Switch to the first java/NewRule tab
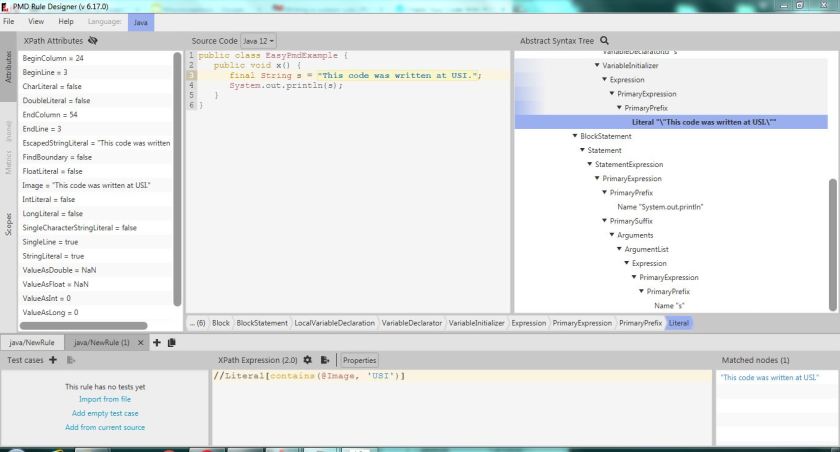Image resolution: width=840 pixels, height=452 pixels. pyautogui.click(x=32, y=343)
